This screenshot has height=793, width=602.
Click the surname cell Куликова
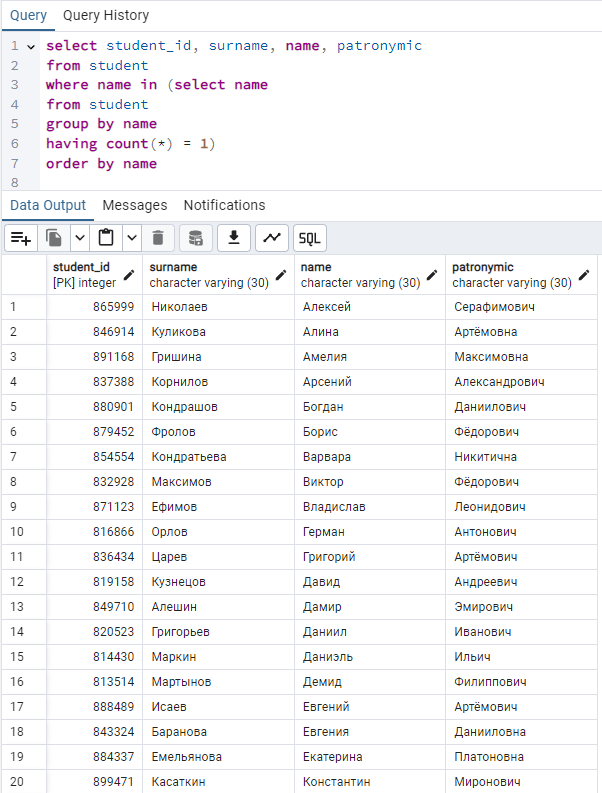pyautogui.click(x=219, y=332)
